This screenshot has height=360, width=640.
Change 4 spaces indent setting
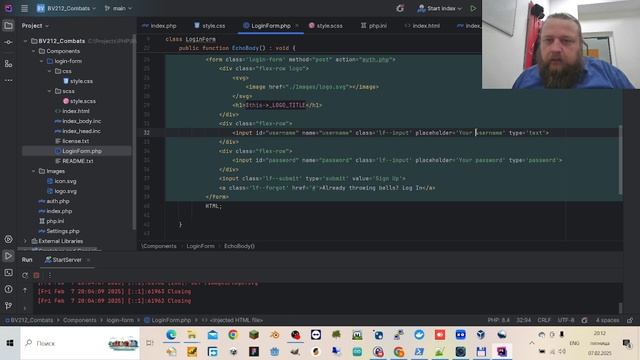607,320
